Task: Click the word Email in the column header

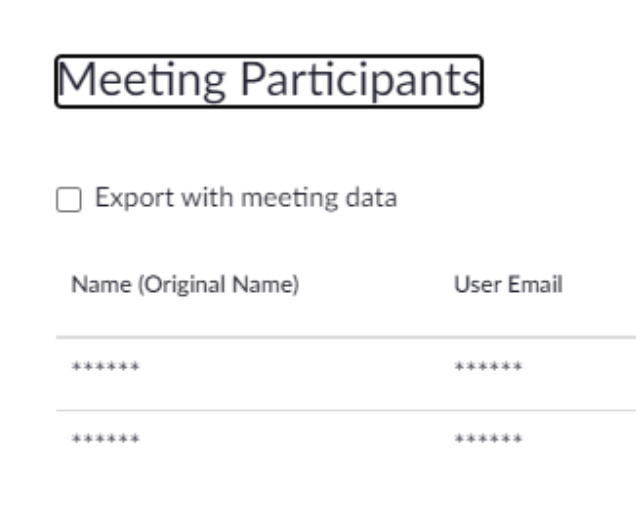Action: [x=535, y=284]
